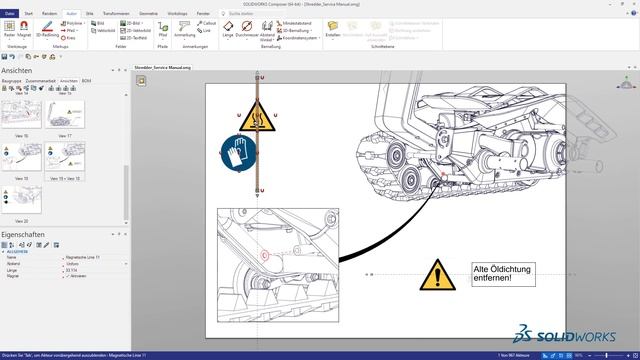The image size is (640, 360).
Task: Insert a 2D-Vektorbild panel
Action: click(x=136, y=31)
